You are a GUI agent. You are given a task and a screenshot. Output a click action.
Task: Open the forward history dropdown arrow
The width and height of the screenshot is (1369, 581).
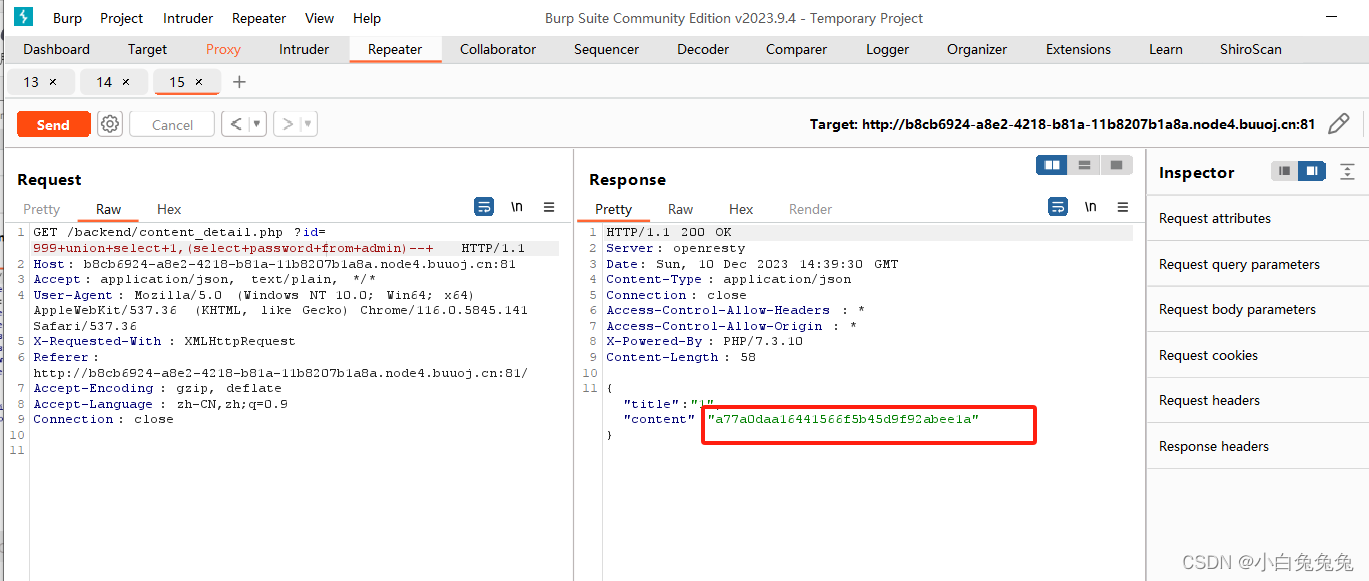point(309,124)
